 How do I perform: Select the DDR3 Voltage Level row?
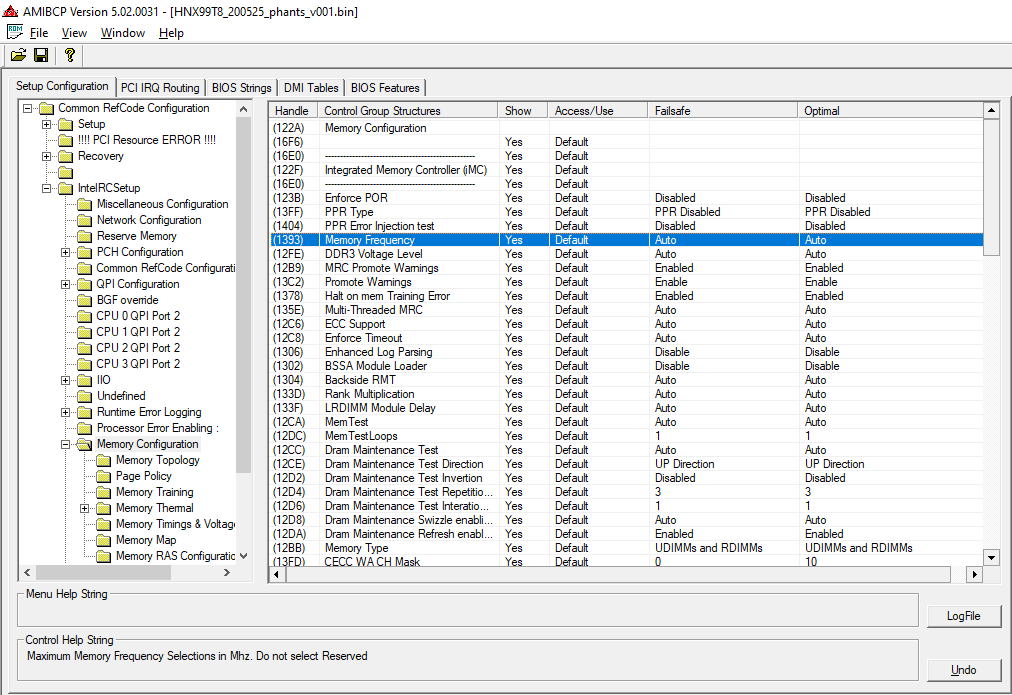pos(626,254)
